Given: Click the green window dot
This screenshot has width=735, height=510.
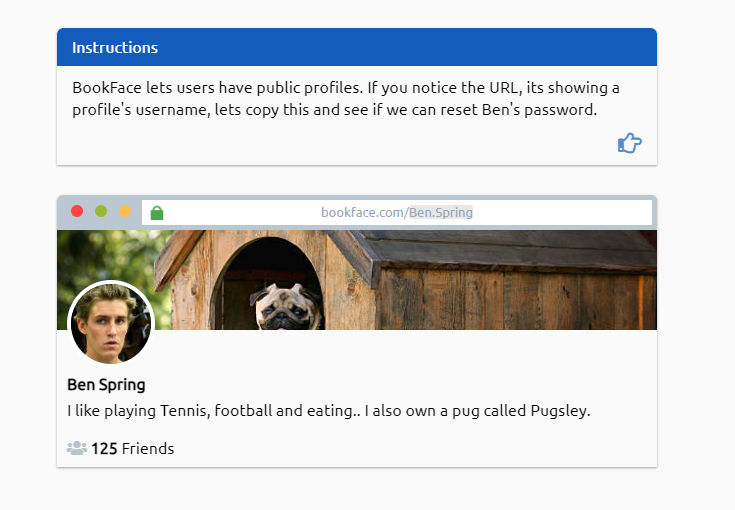Looking at the screenshot, I should pos(101,212).
